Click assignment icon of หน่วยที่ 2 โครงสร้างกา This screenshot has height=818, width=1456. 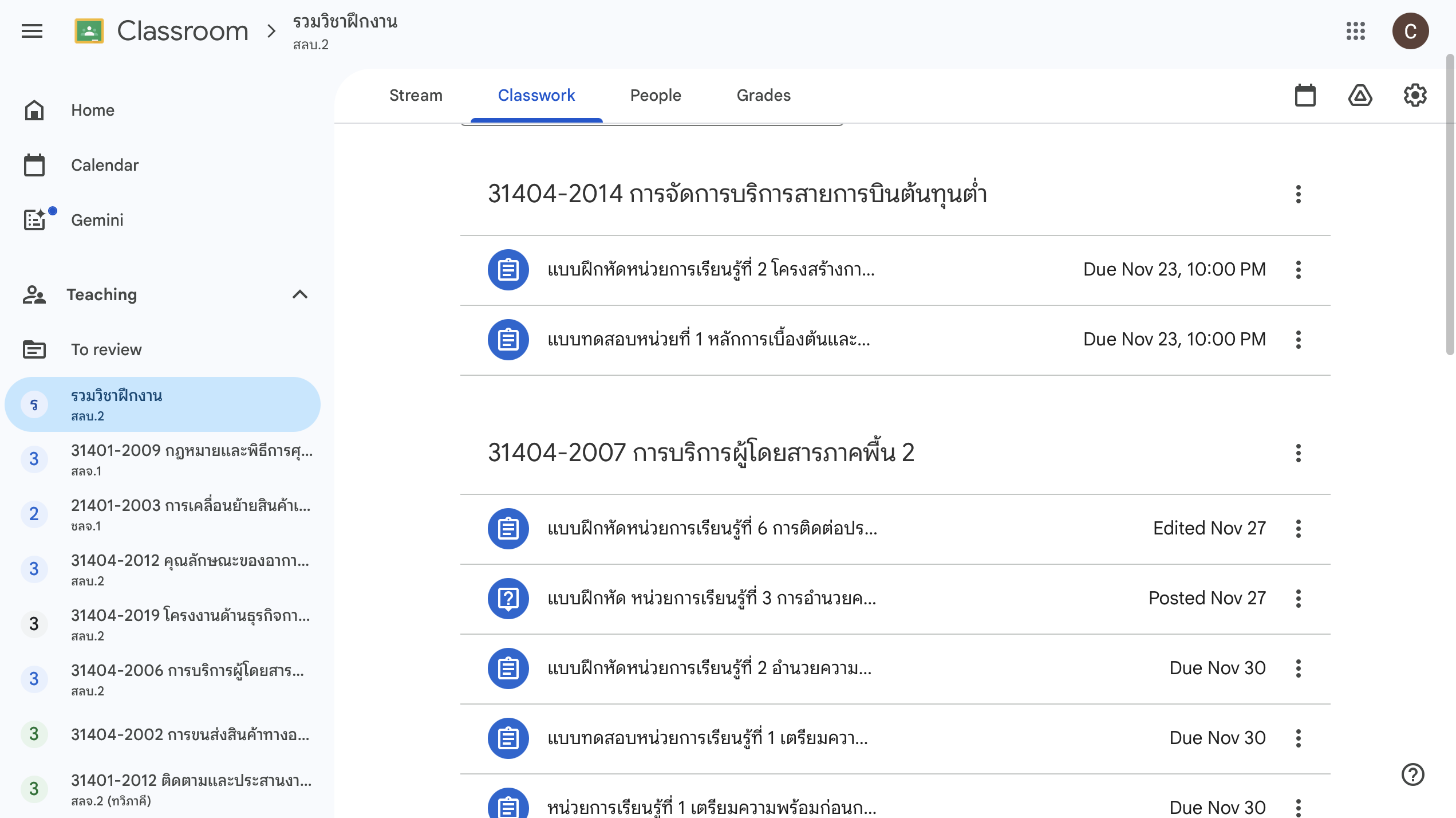tap(508, 270)
